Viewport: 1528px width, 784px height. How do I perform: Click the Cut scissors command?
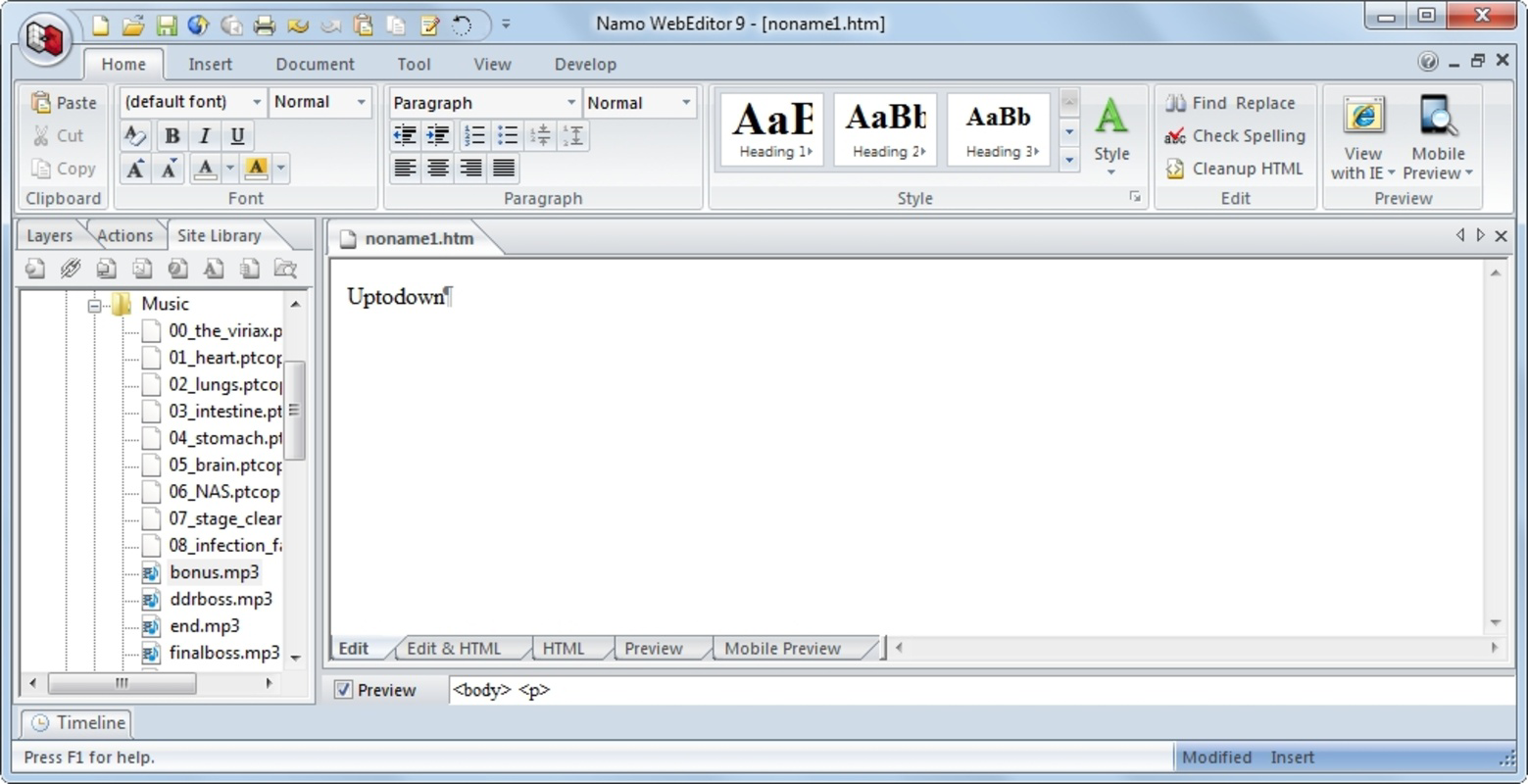click(x=58, y=135)
